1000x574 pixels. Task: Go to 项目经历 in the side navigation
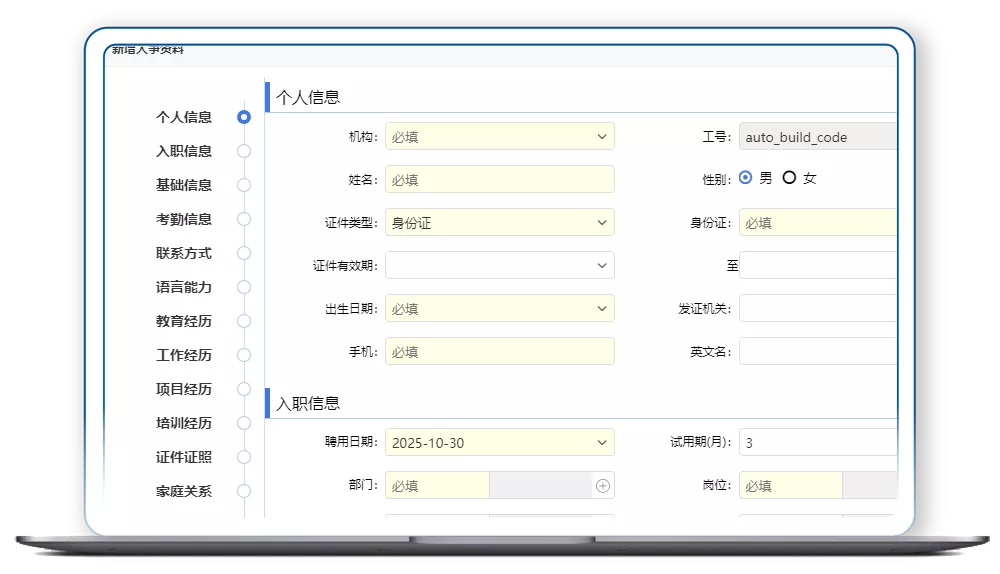point(184,389)
